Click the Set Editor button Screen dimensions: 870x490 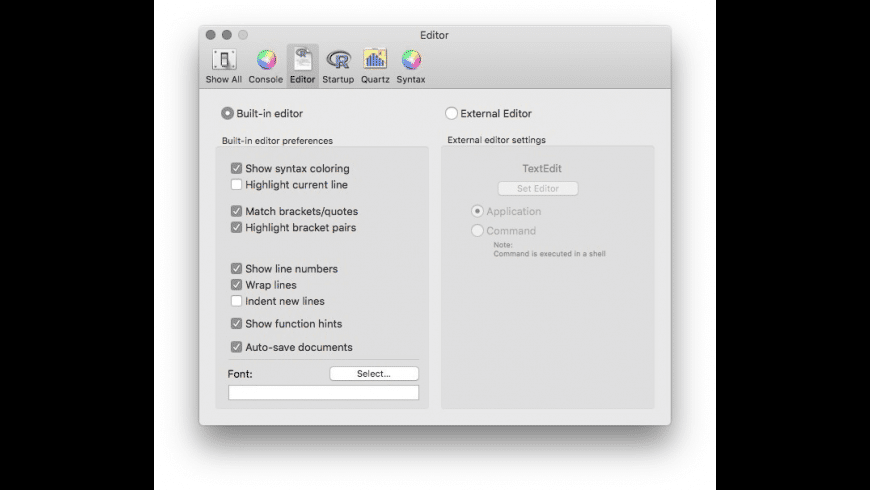point(538,189)
